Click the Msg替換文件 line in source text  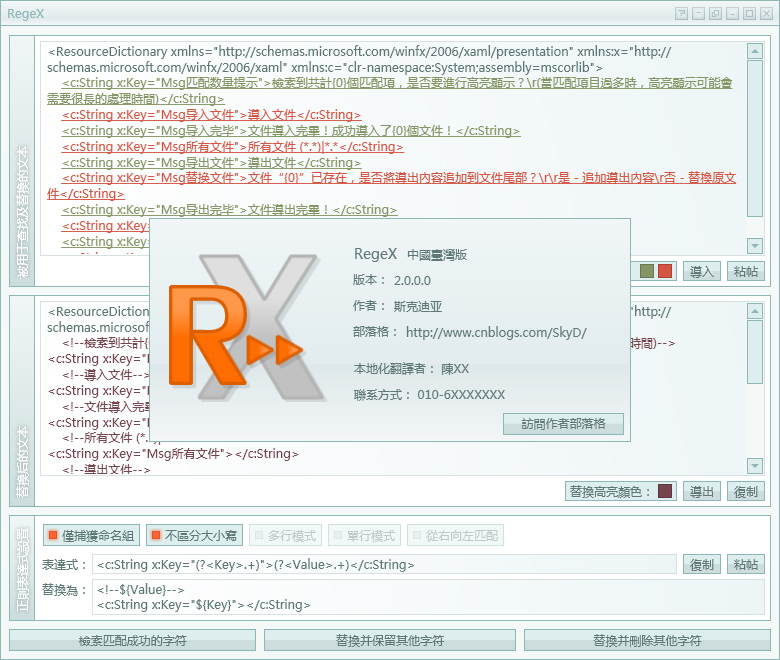pos(391,186)
